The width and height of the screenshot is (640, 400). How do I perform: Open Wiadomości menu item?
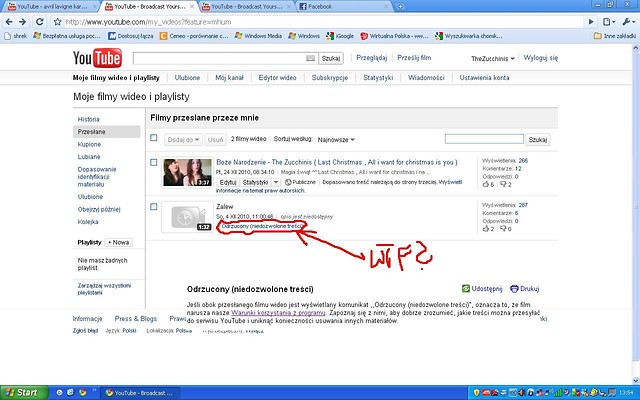(x=426, y=78)
